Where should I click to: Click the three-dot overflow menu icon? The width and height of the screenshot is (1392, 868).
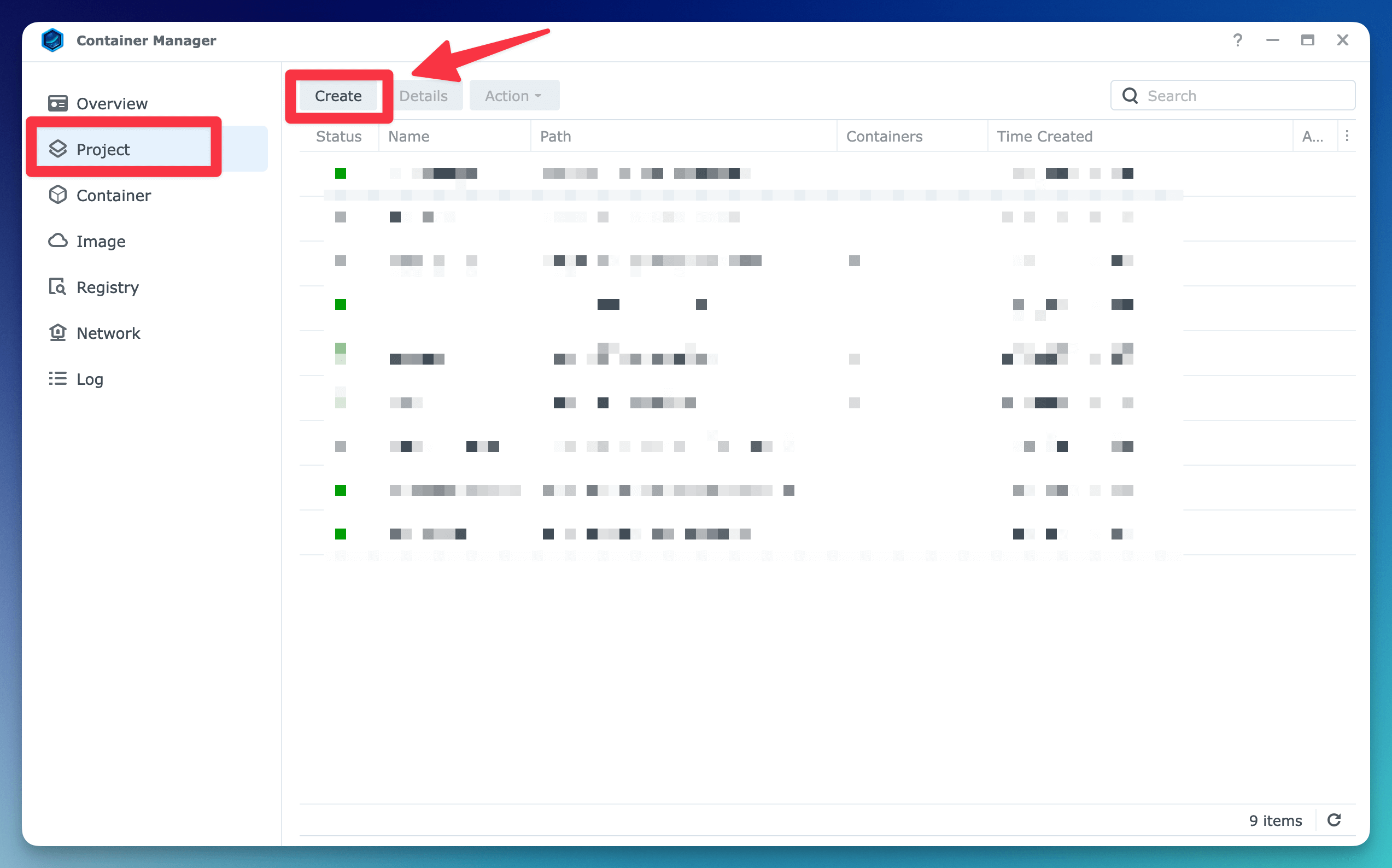(x=1347, y=135)
